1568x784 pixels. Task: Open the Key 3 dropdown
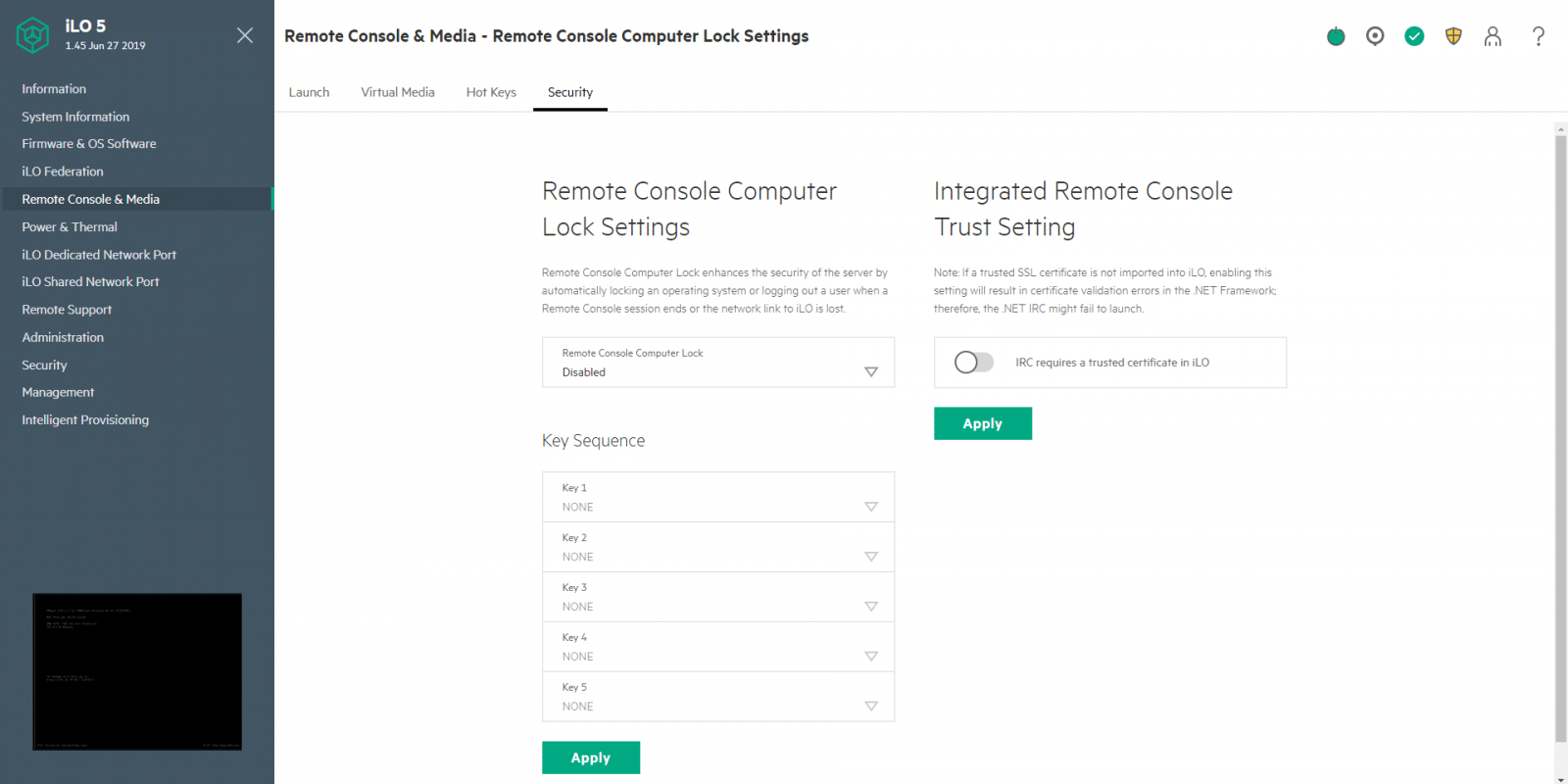tap(718, 597)
